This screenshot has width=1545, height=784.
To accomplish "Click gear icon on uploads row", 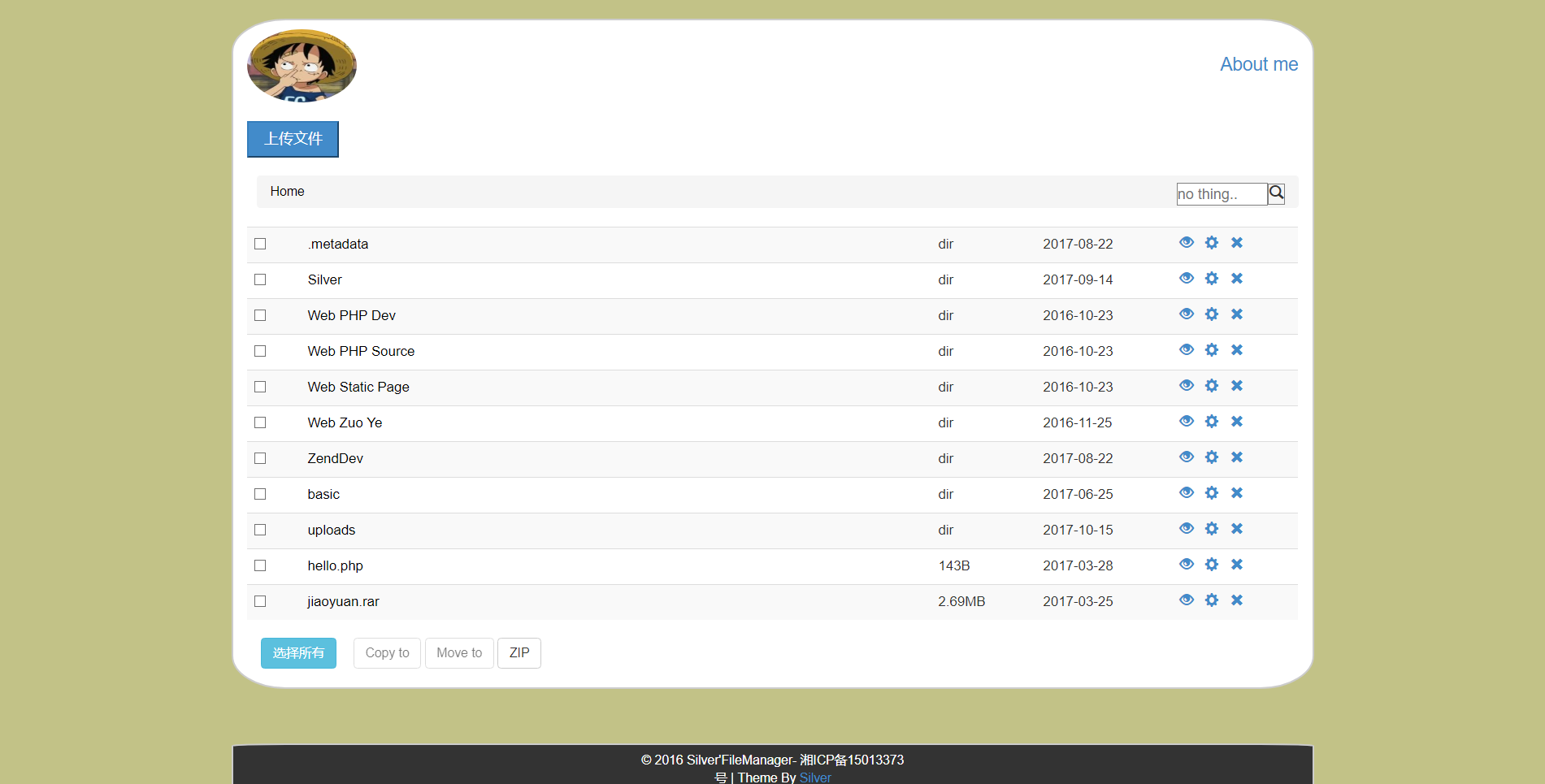I will point(1212,529).
